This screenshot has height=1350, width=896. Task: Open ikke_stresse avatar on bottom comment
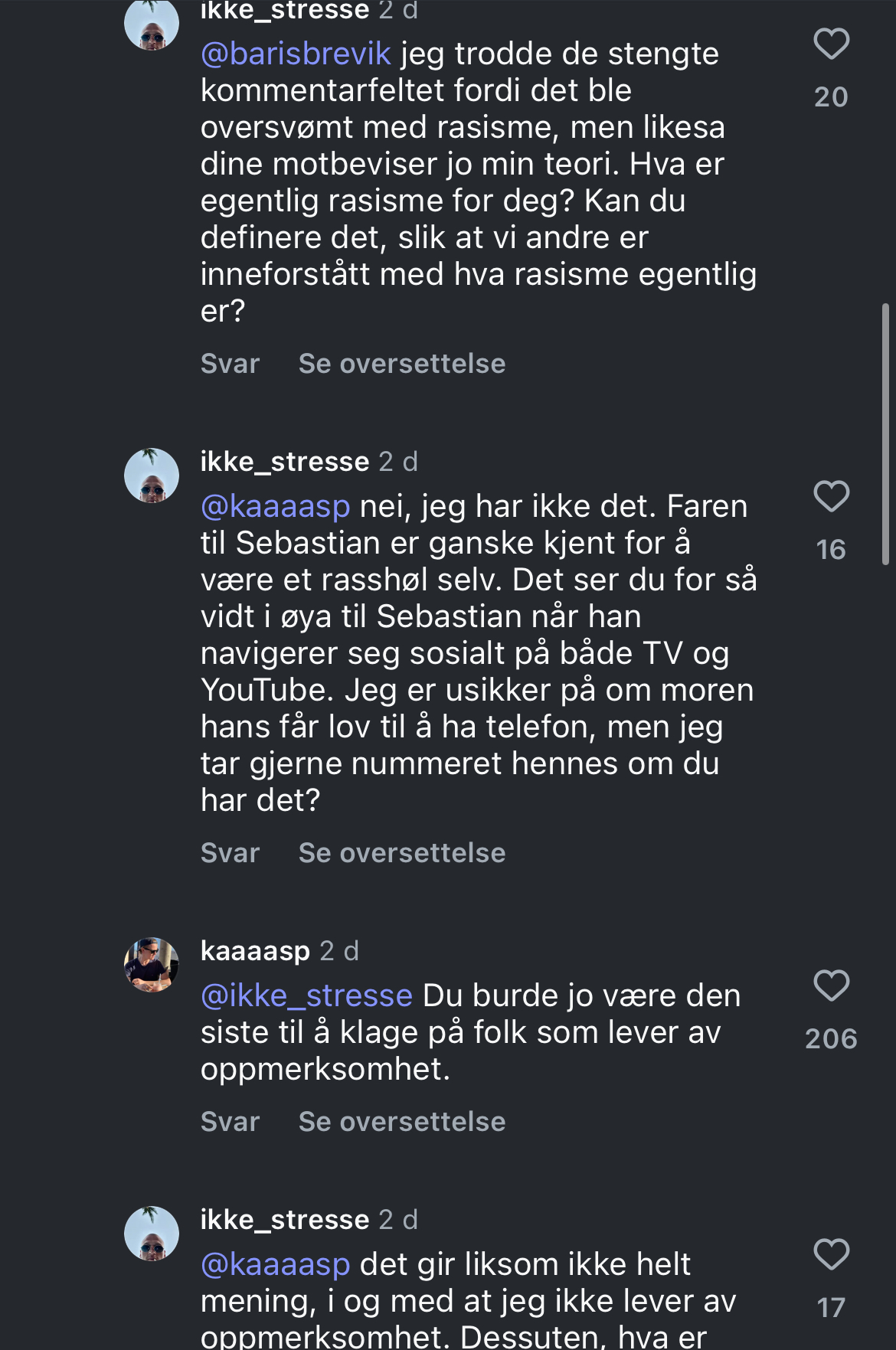152,1234
